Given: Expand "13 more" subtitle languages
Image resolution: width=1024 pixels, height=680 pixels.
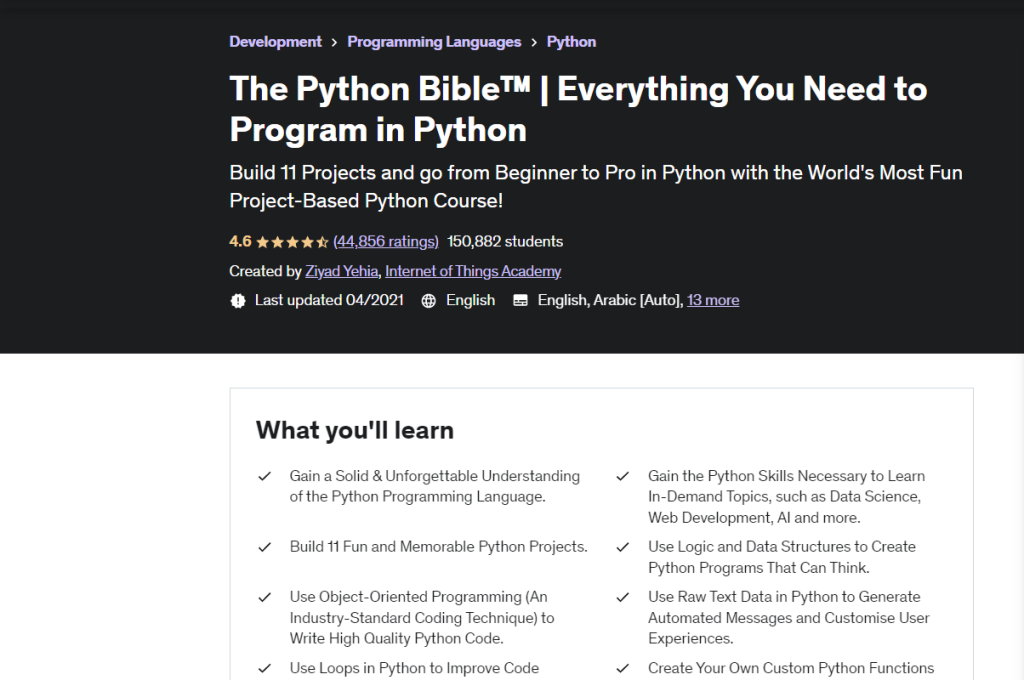Looking at the screenshot, I should 713,300.
